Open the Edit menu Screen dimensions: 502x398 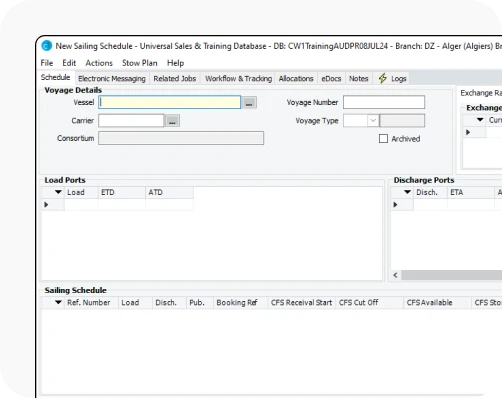coord(69,63)
